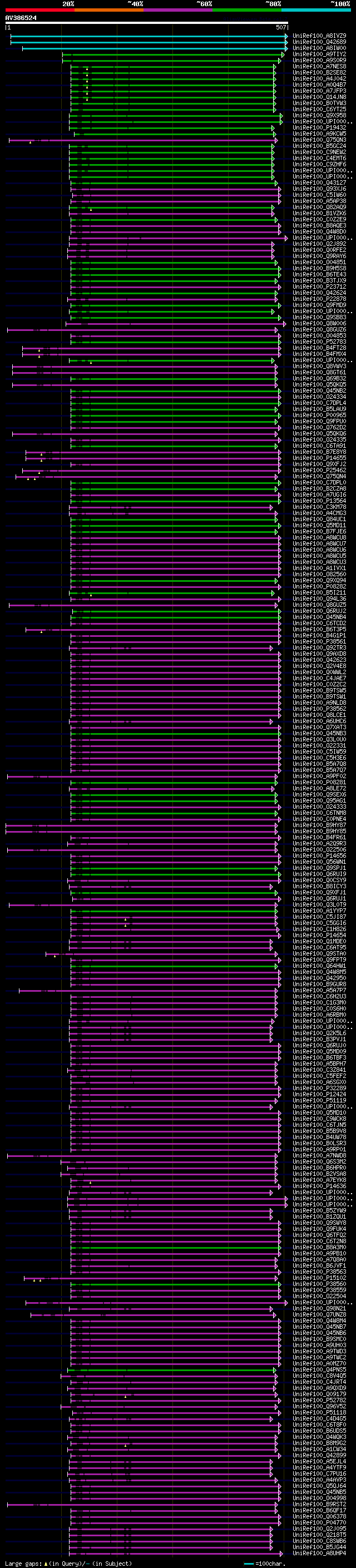Screen dimensions: 356x1568
Task: Click hit label UniRef100_Q8VWV3
Action: 319,367
